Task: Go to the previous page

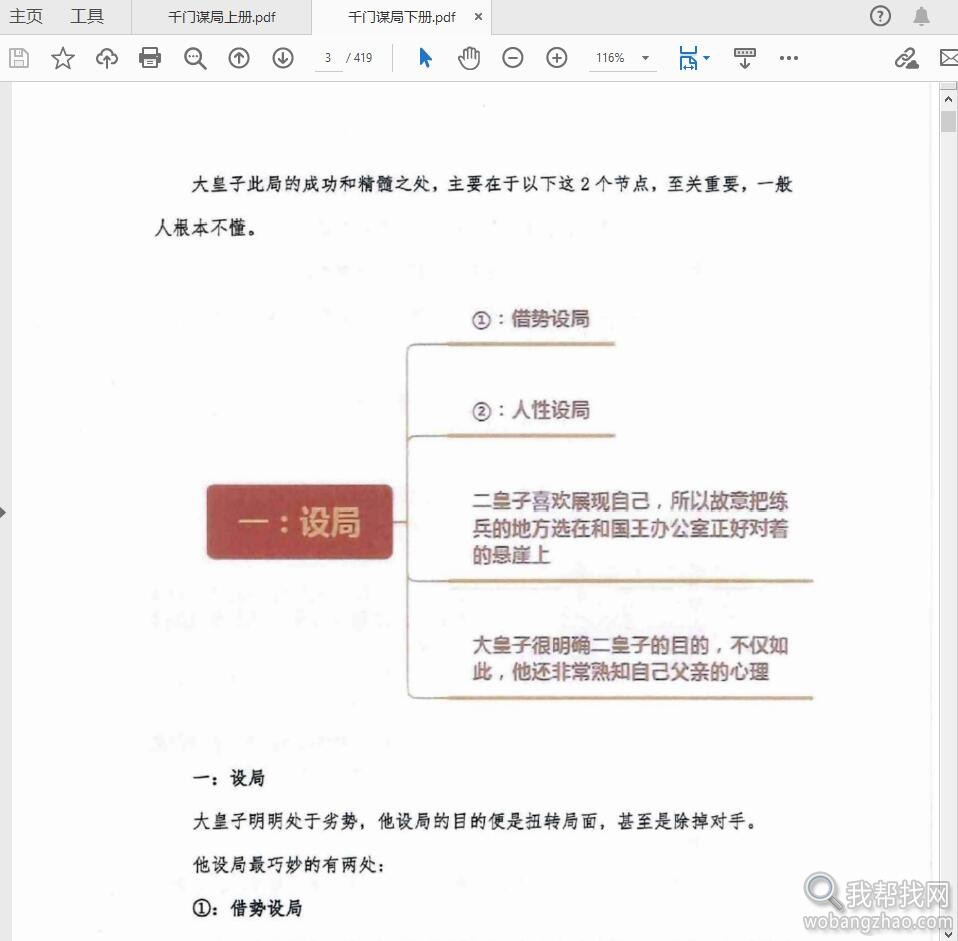Action: (x=239, y=58)
